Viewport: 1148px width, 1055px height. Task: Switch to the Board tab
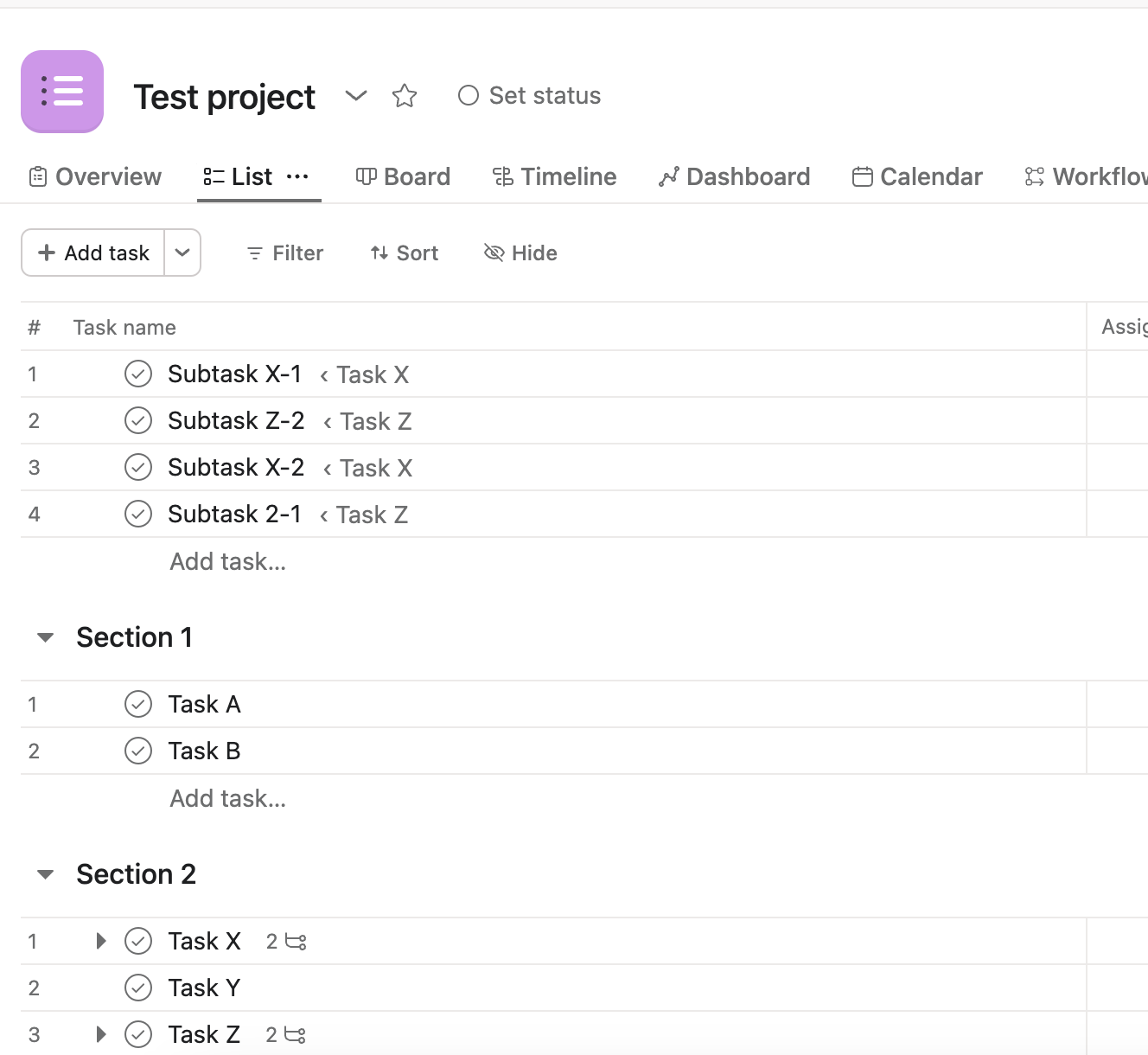[x=404, y=177]
